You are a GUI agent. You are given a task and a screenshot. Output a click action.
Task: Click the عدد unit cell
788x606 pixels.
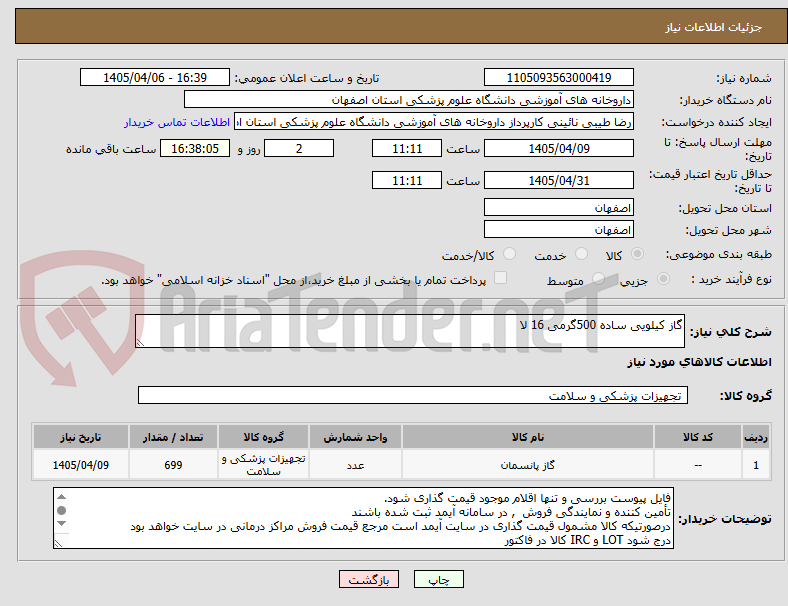(x=355, y=465)
